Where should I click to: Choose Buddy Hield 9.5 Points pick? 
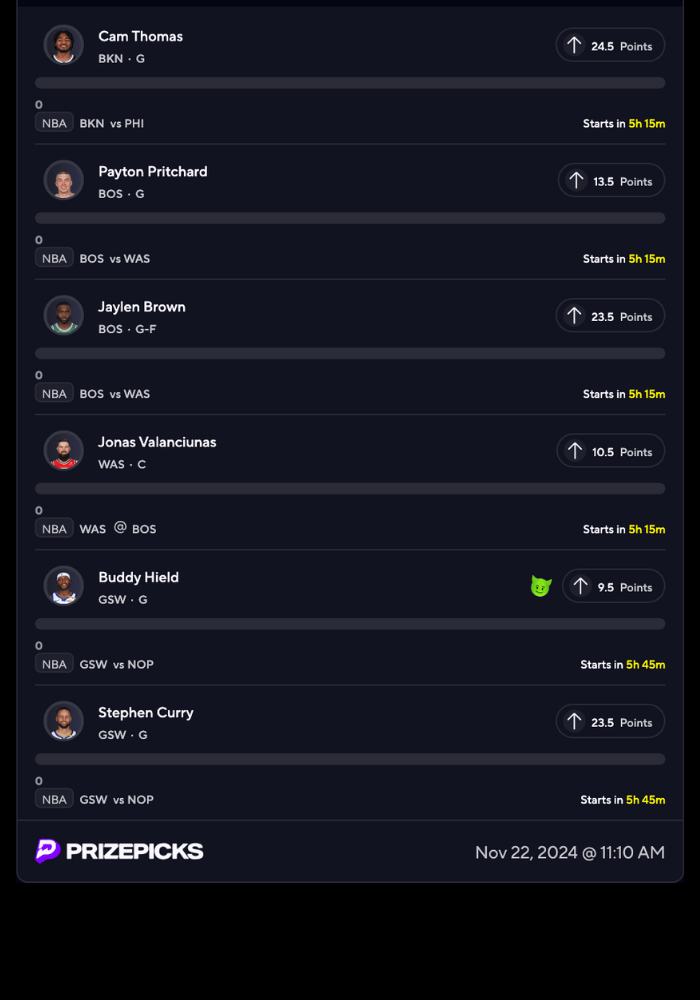(x=613, y=587)
